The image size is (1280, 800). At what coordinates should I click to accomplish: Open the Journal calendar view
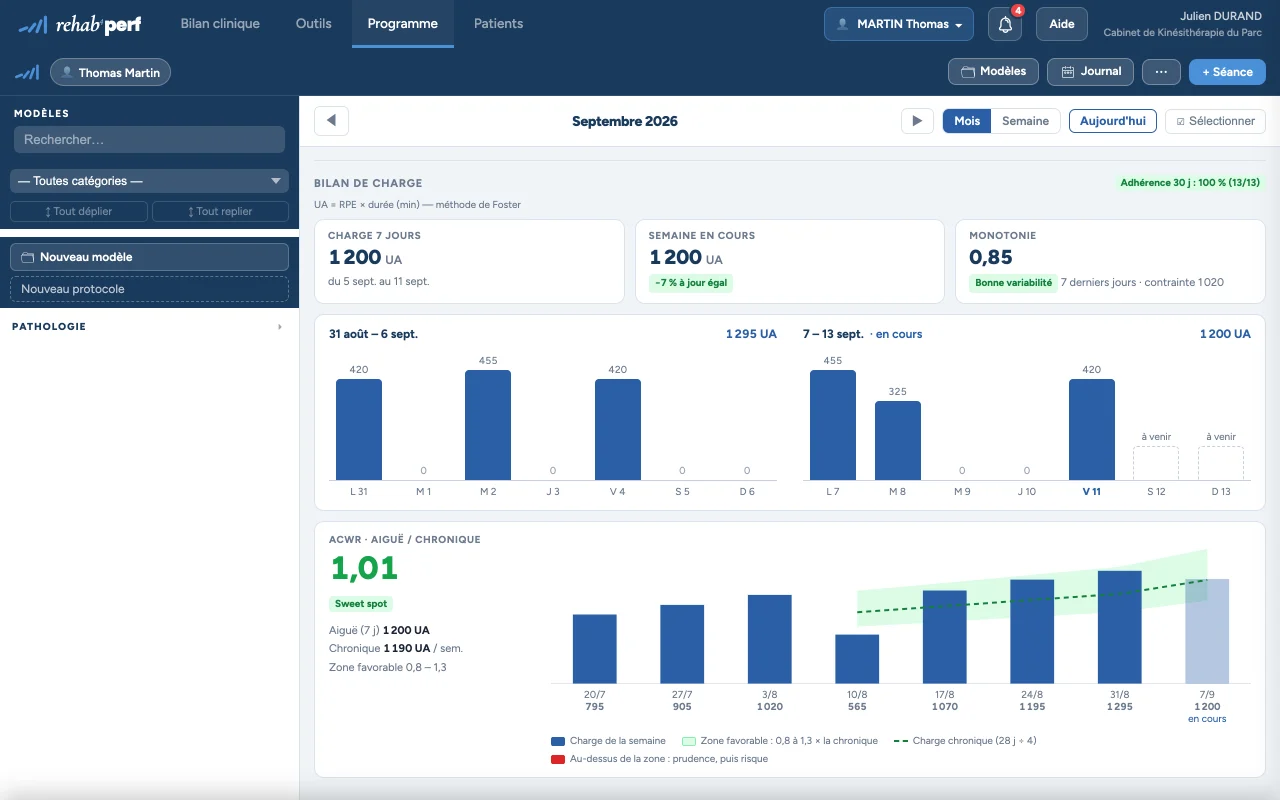(x=1090, y=72)
